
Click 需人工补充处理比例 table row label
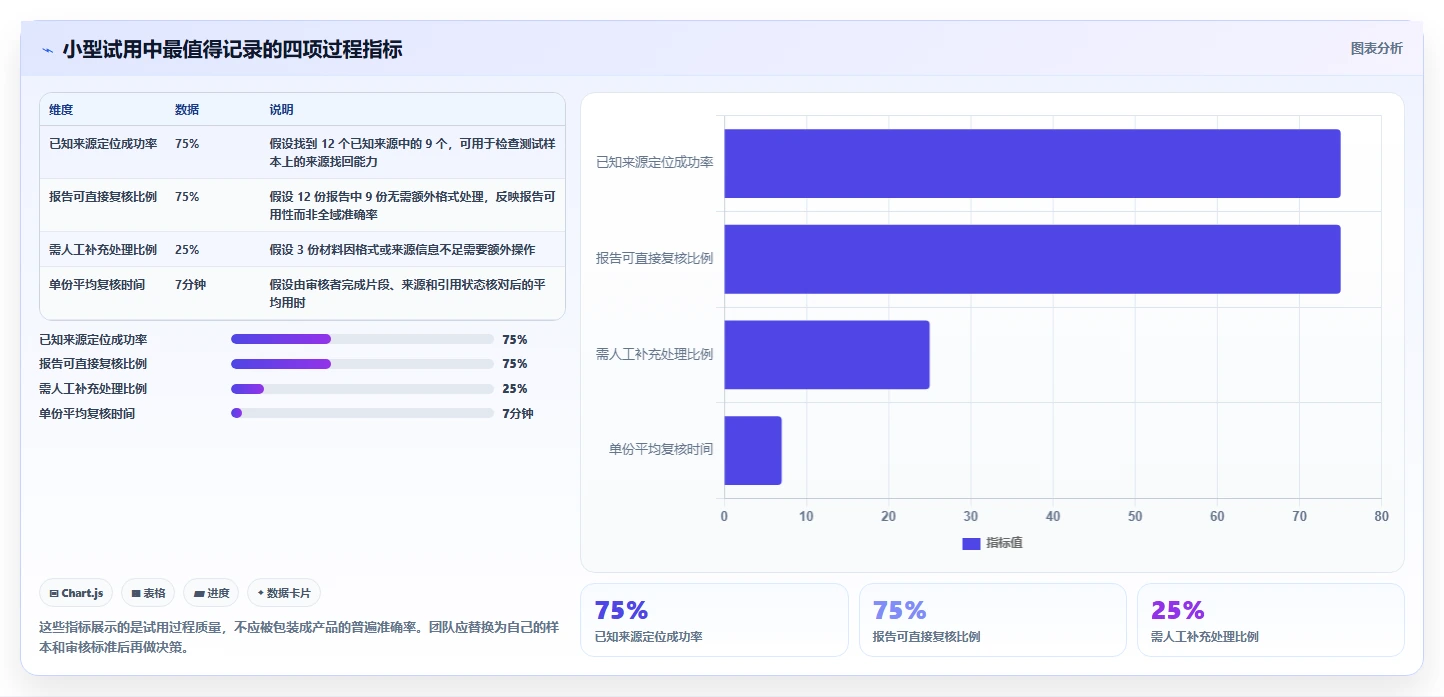(103, 250)
